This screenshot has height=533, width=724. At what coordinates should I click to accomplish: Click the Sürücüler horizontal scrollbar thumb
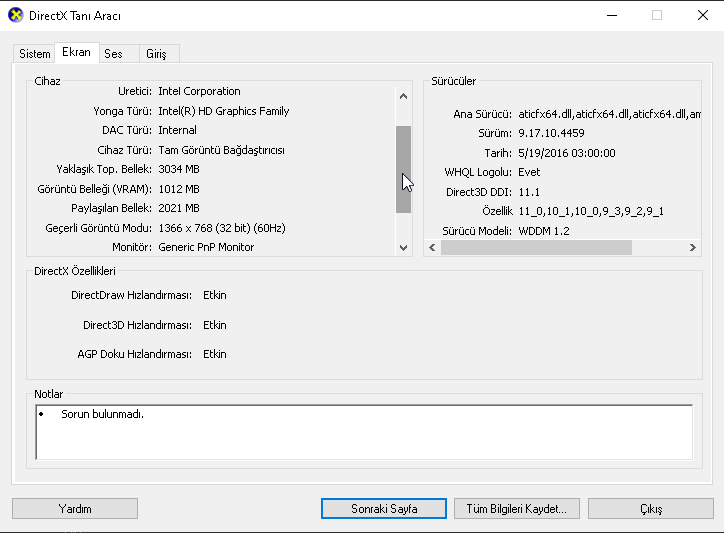[536, 248]
